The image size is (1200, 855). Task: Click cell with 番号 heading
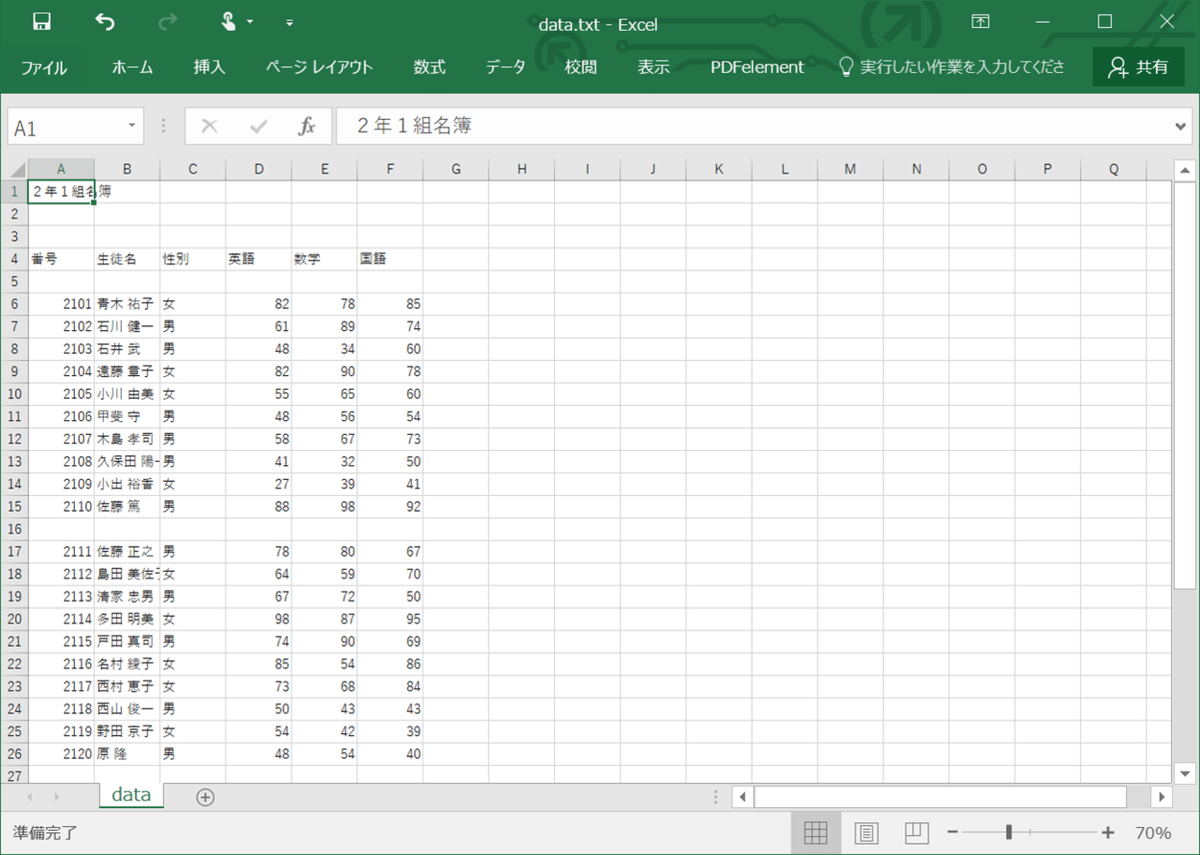click(x=61, y=258)
